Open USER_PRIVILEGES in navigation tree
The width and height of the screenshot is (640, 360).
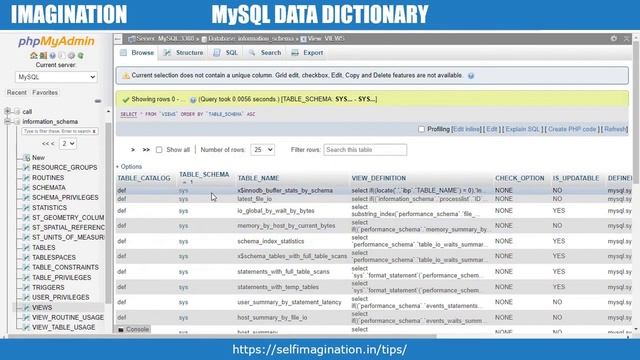(61, 298)
